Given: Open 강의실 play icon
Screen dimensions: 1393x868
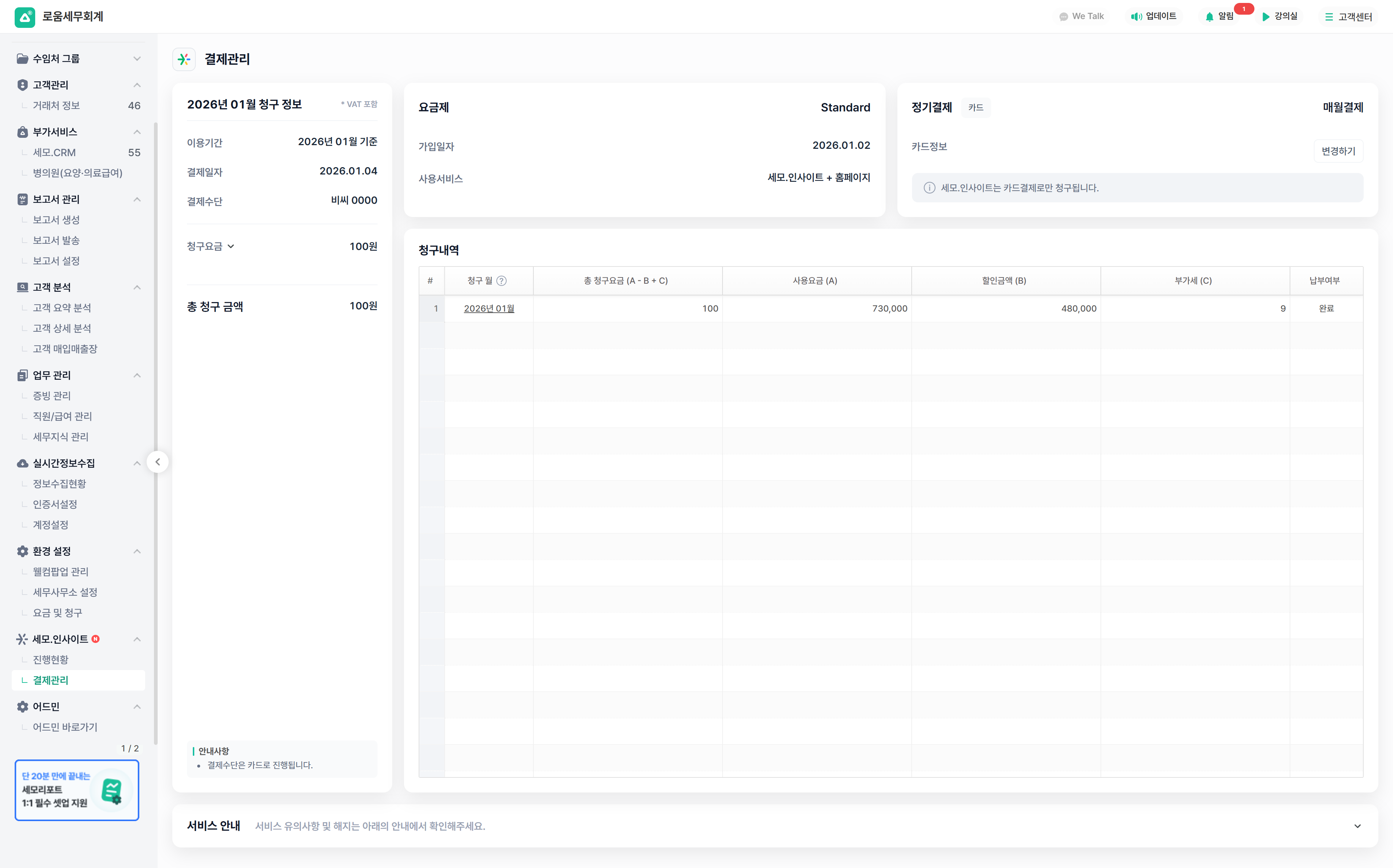Looking at the screenshot, I should (1265, 16).
